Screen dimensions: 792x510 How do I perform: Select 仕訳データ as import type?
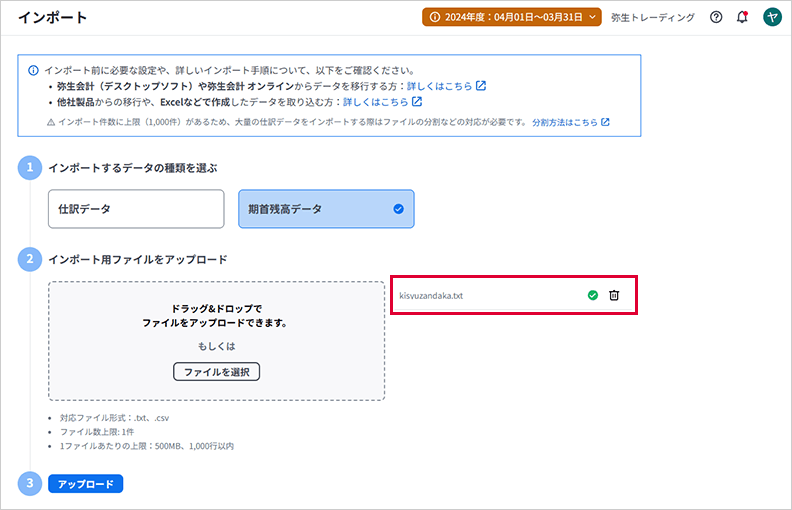[136, 209]
